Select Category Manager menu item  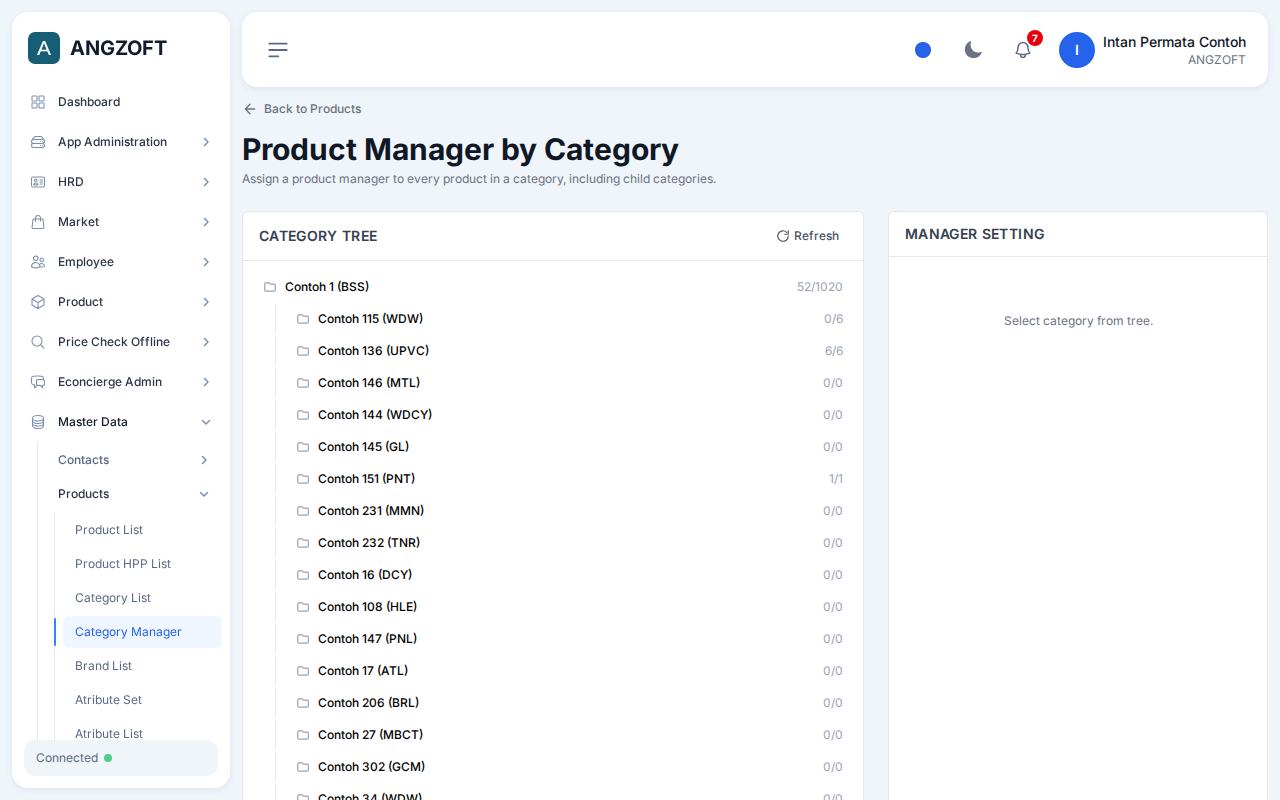142,632
